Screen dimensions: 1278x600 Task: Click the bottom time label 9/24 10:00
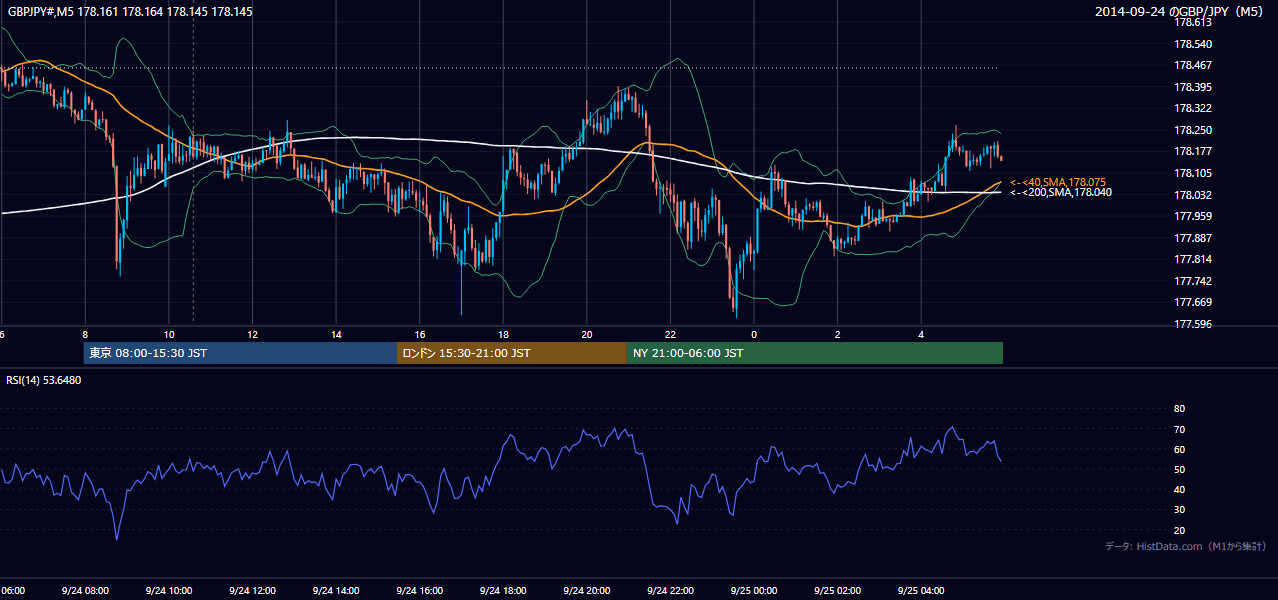[x=169, y=591]
